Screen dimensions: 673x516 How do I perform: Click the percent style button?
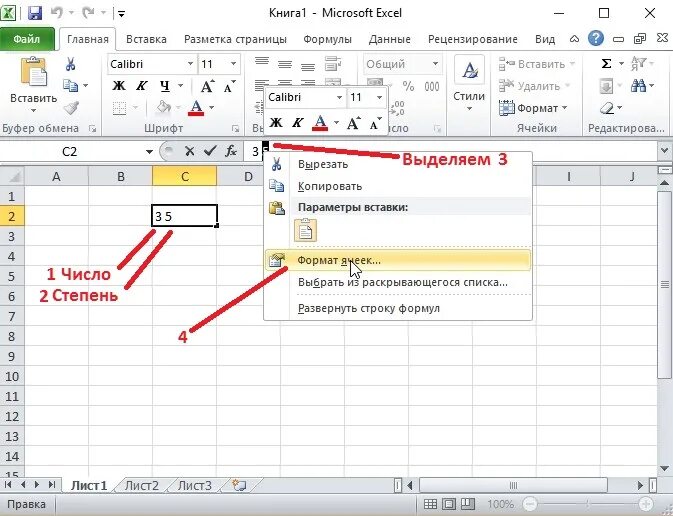409,86
